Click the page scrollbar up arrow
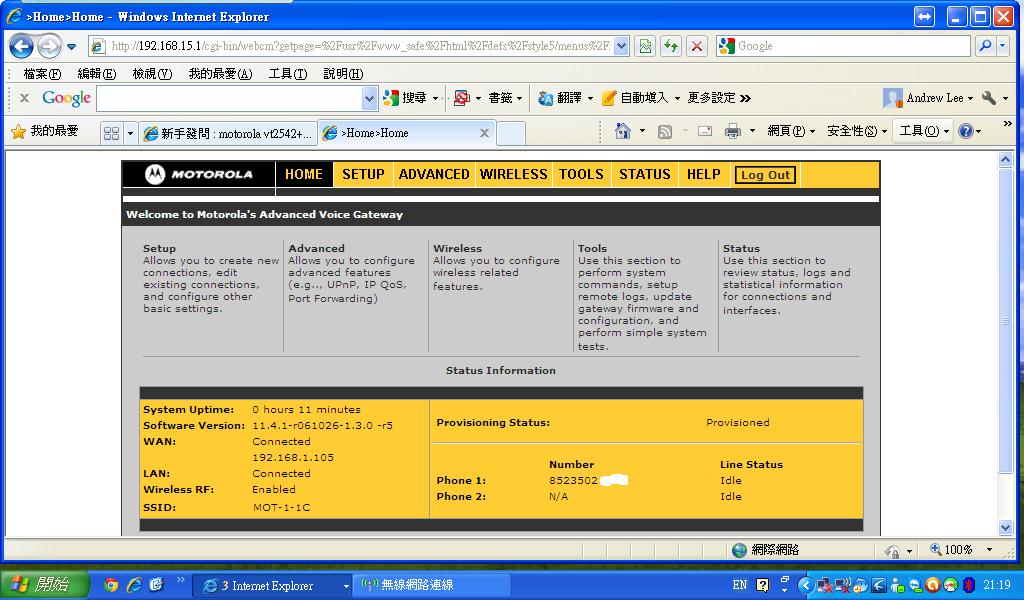Screen dimensions: 1024x600 pos(1006,159)
